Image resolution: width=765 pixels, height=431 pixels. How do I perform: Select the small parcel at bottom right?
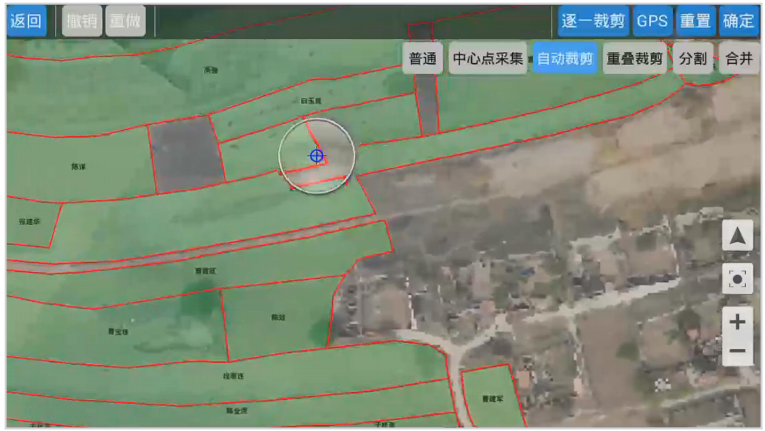491,395
